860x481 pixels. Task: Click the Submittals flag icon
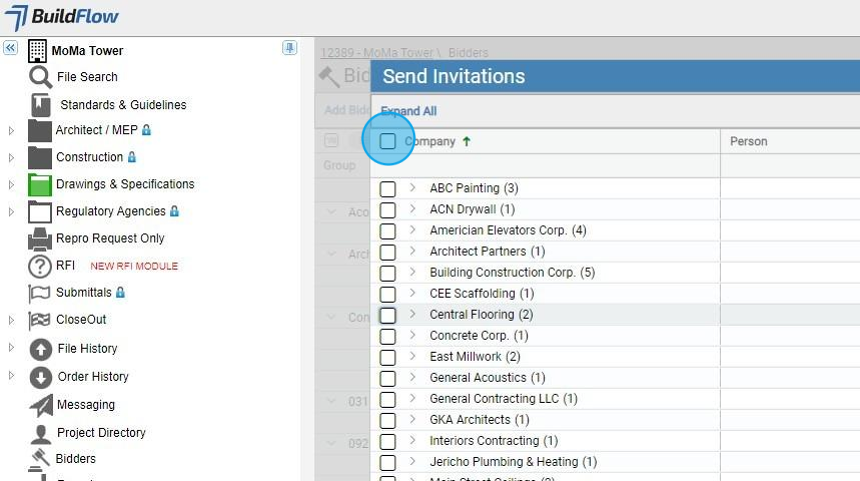[39, 293]
